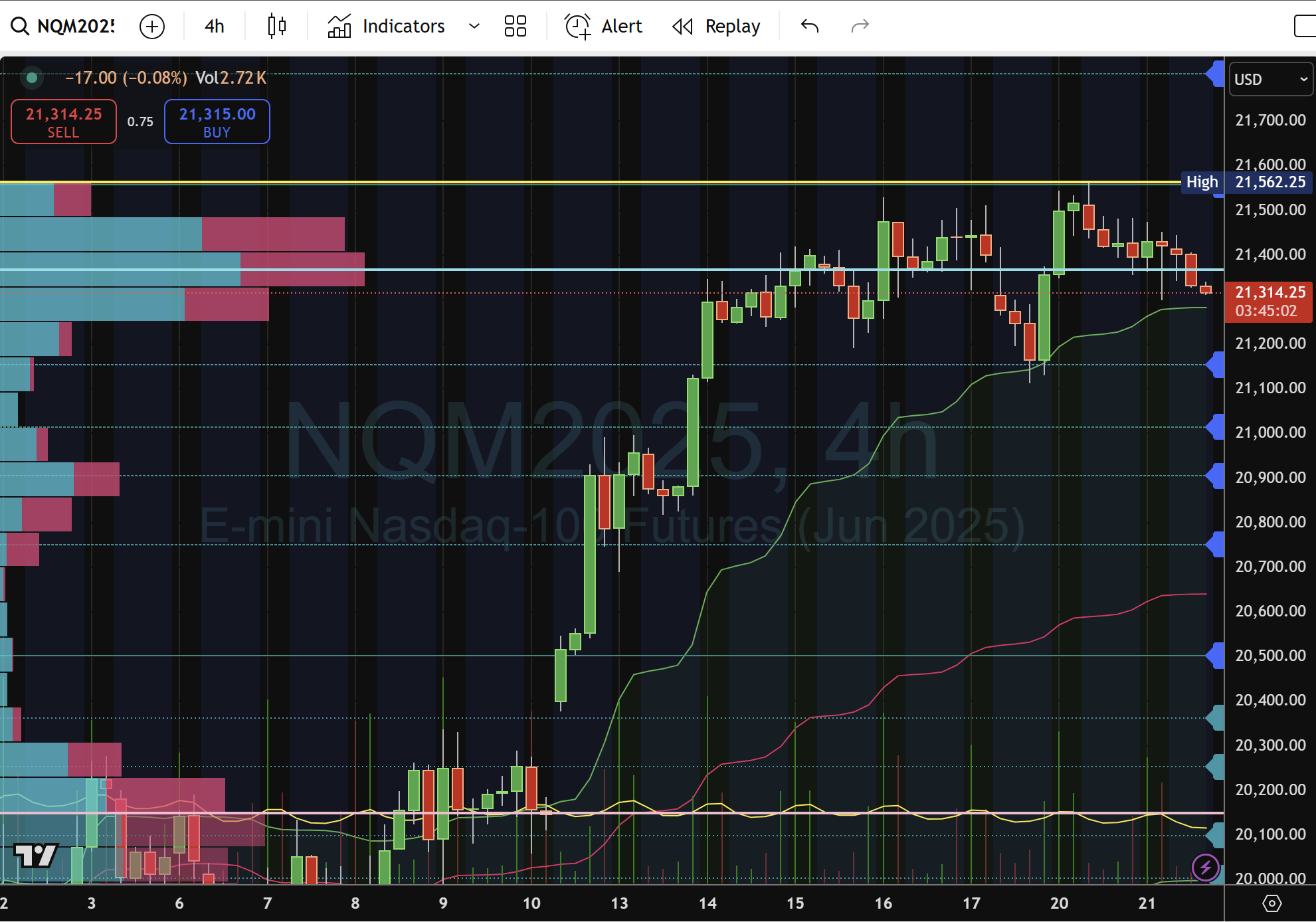Viewport: 1316px width, 922px height.
Task: Click the 21,700.00 price axis label
Action: tap(1270, 120)
